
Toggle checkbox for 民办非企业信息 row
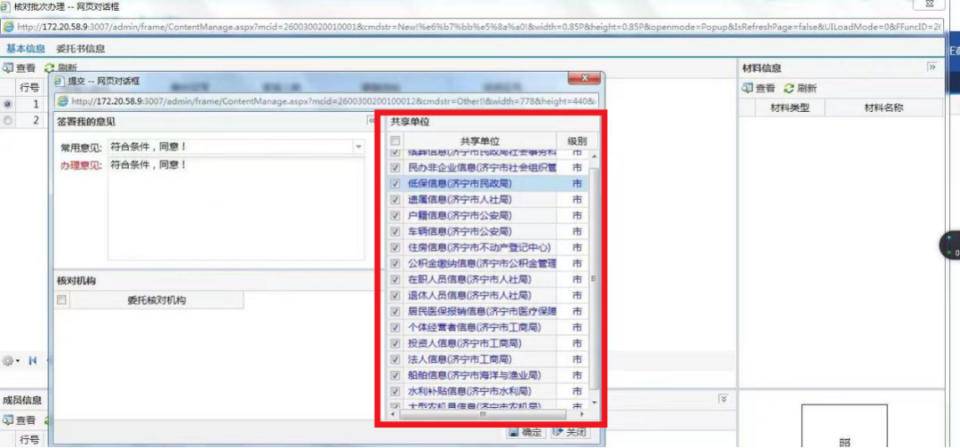click(396, 167)
